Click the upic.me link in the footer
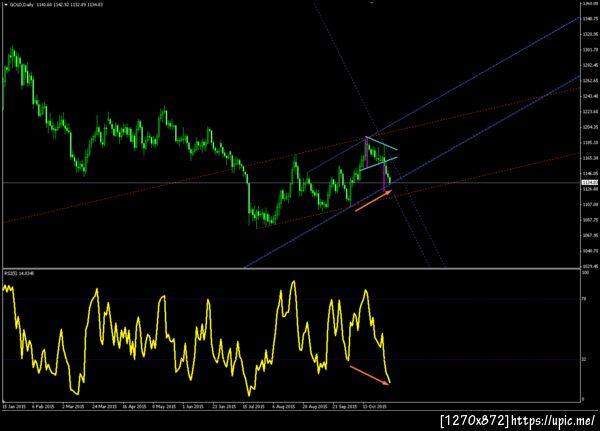 (x=553, y=421)
